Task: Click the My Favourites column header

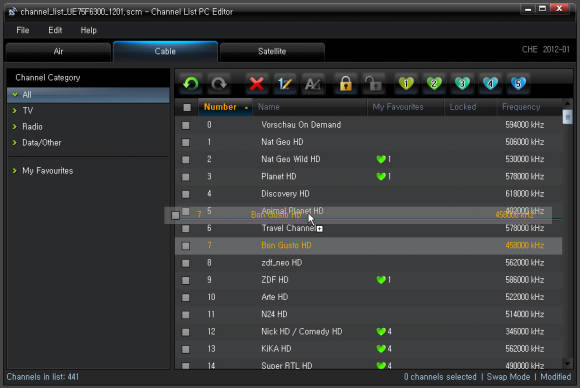Action: [406, 107]
